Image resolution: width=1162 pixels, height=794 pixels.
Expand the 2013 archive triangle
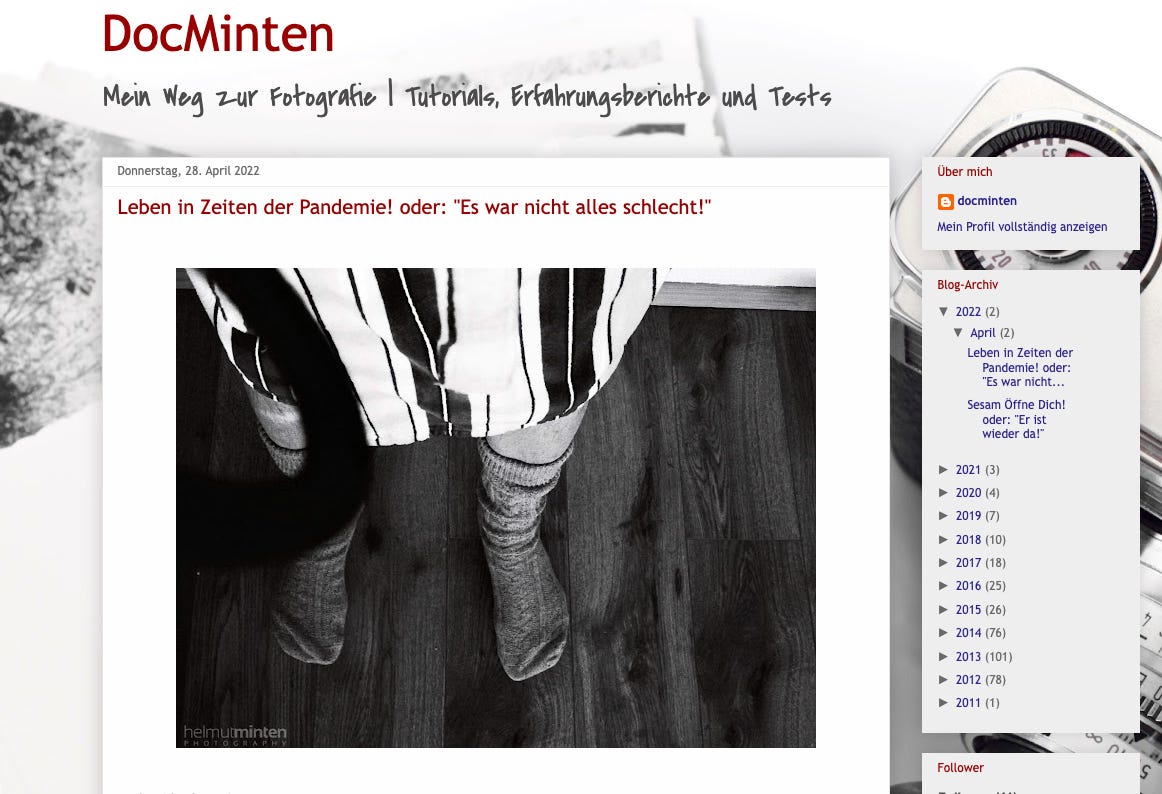coord(944,656)
